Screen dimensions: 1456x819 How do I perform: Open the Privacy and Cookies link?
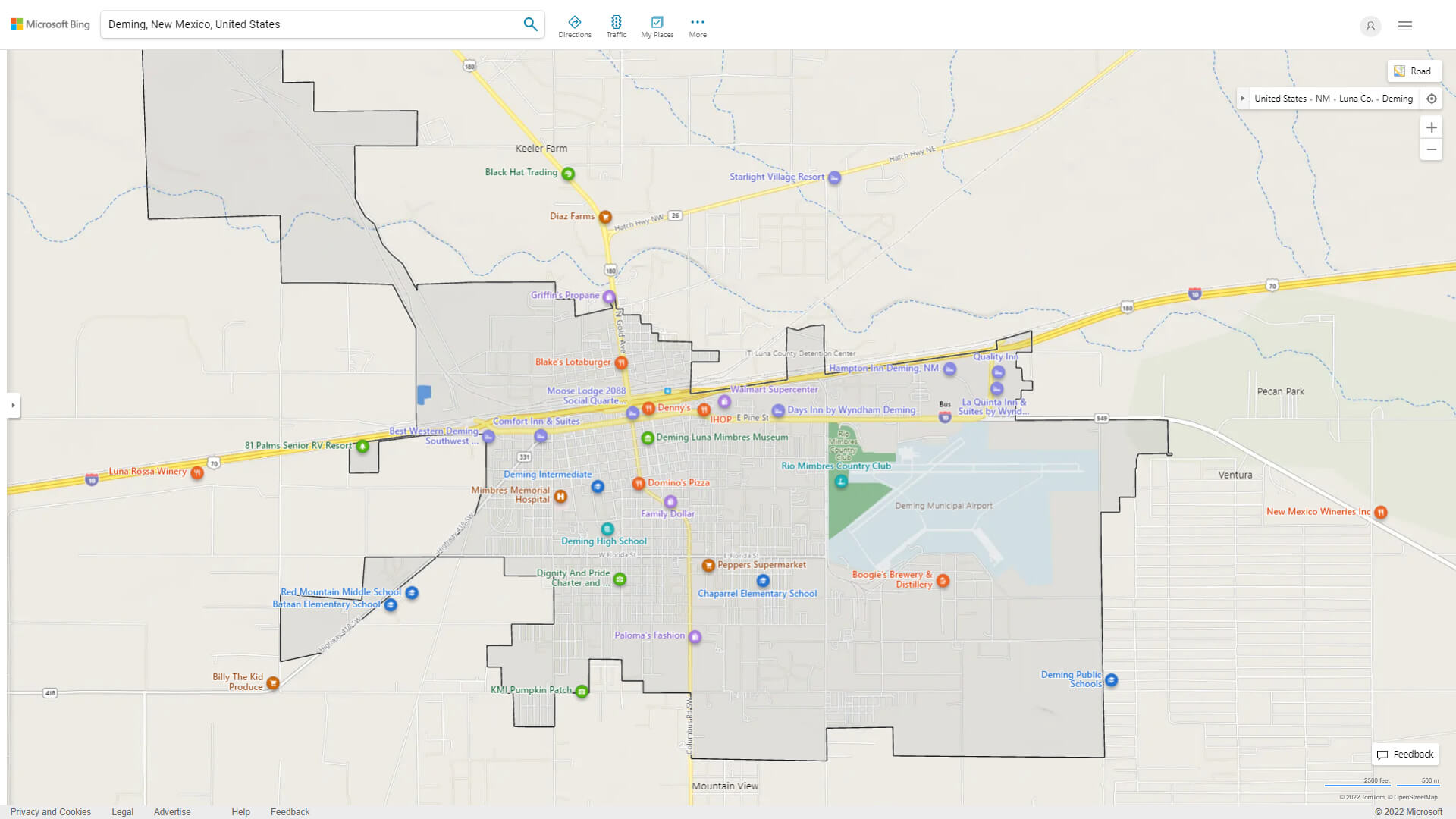click(x=50, y=811)
